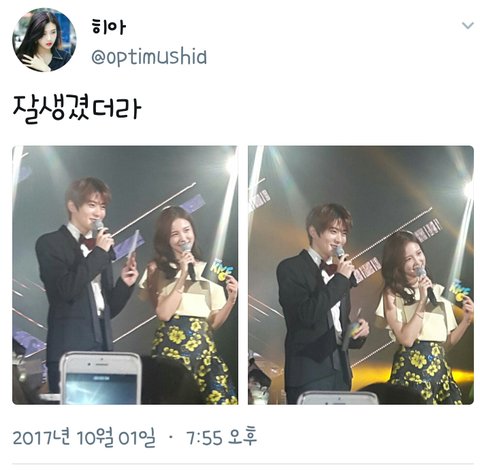Screen dimensions: 480x470
Task: Open the display name 히아
Action: click(x=108, y=27)
